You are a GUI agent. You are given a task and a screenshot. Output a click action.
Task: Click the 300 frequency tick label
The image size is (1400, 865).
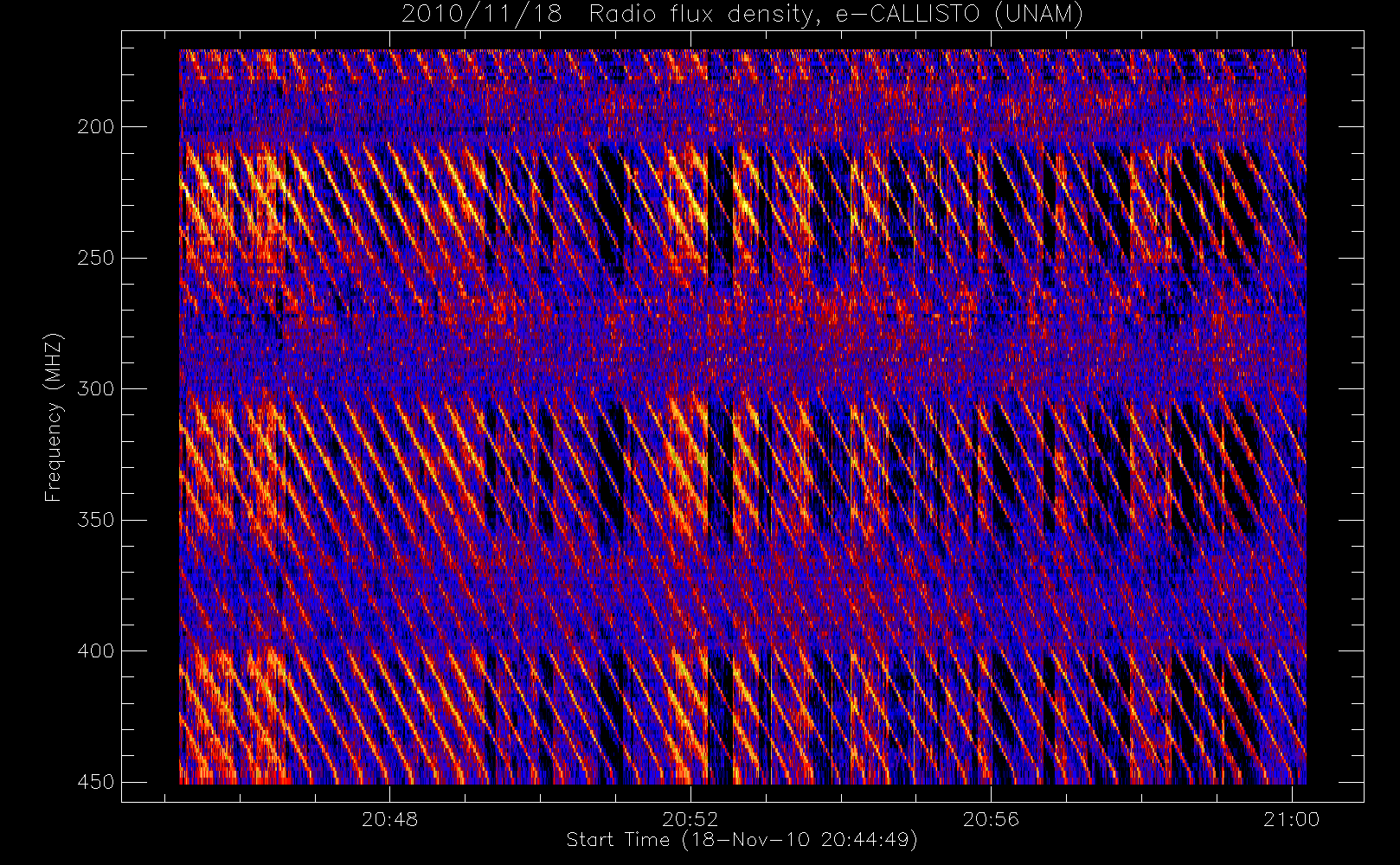(x=95, y=389)
